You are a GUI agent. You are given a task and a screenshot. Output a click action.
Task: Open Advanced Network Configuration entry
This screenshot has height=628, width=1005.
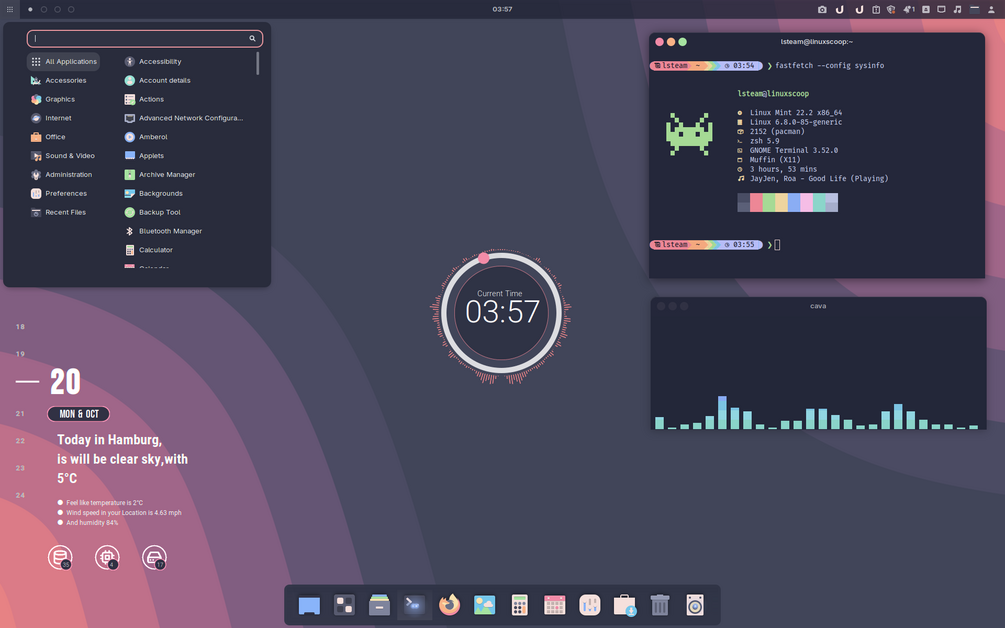point(184,118)
